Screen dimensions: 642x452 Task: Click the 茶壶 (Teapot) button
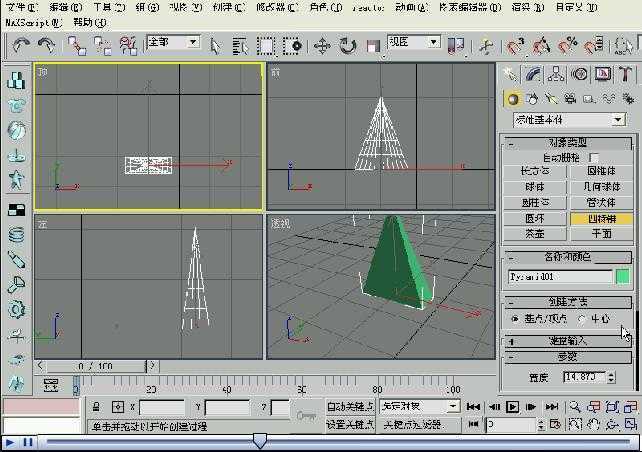tap(535, 234)
